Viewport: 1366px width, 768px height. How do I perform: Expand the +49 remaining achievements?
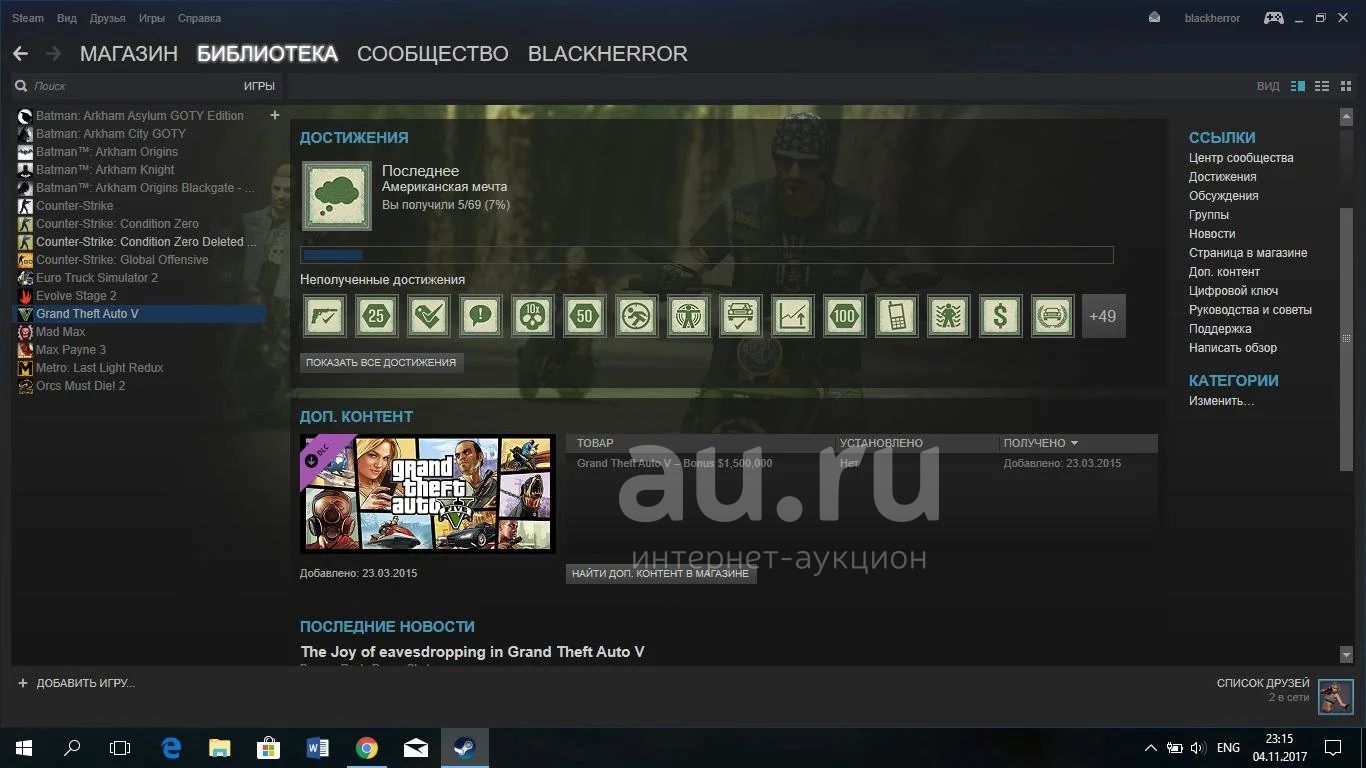(x=1104, y=316)
